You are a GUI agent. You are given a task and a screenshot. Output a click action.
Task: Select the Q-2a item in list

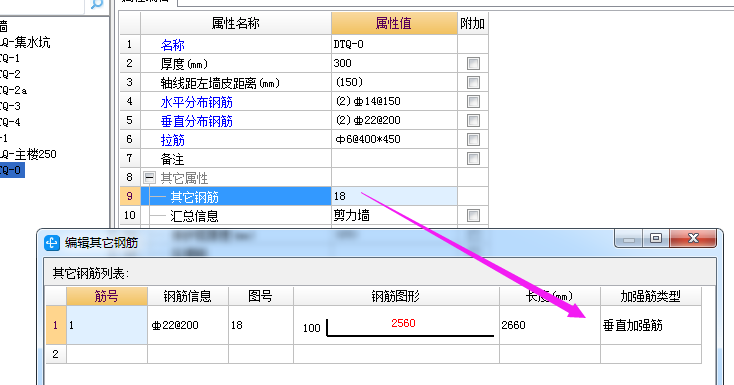click(14, 90)
